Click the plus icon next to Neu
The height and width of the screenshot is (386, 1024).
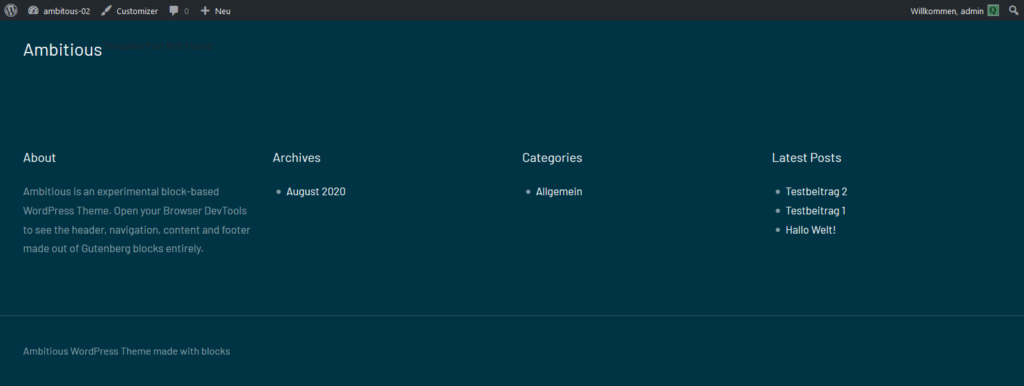point(205,10)
